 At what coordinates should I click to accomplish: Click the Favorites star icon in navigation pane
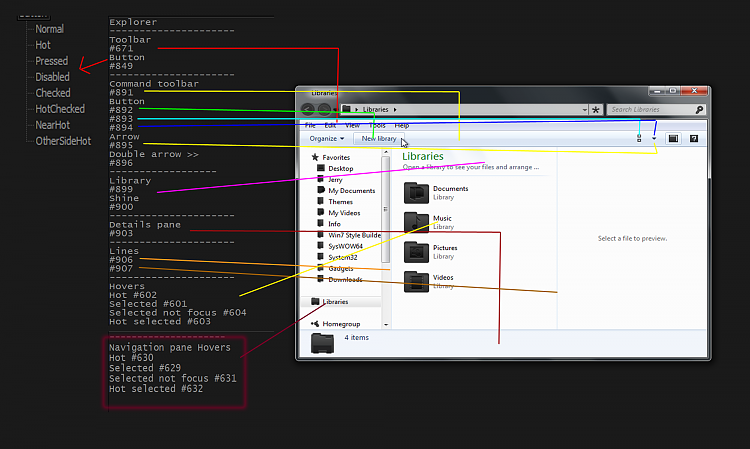(x=315, y=157)
